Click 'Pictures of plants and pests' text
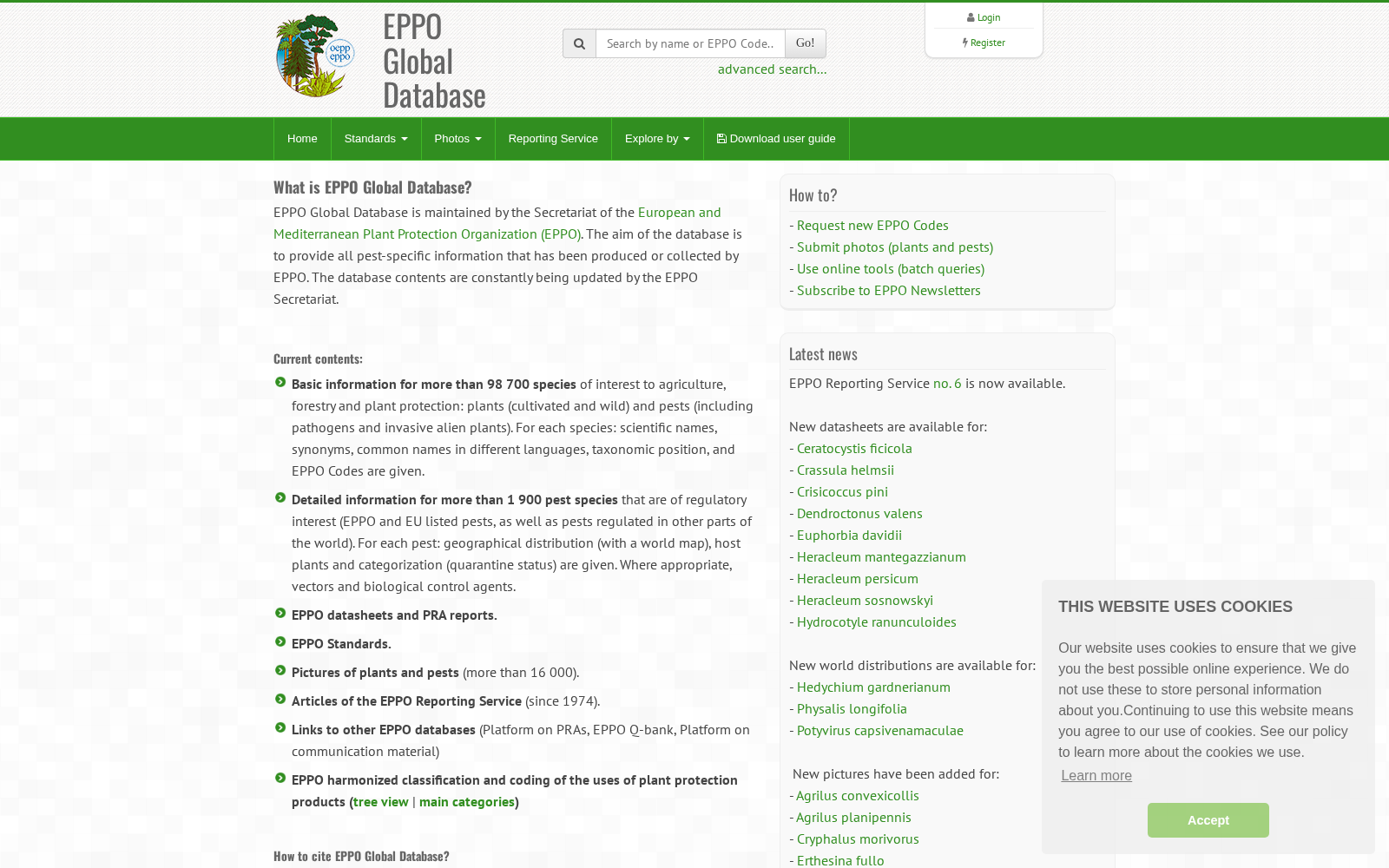Viewport: 1389px width, 868px height. pyautogui.click(x=375, y=672)
